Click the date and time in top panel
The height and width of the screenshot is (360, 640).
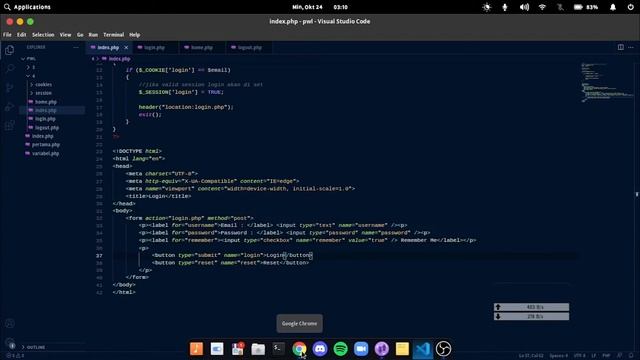pos(320,7)
